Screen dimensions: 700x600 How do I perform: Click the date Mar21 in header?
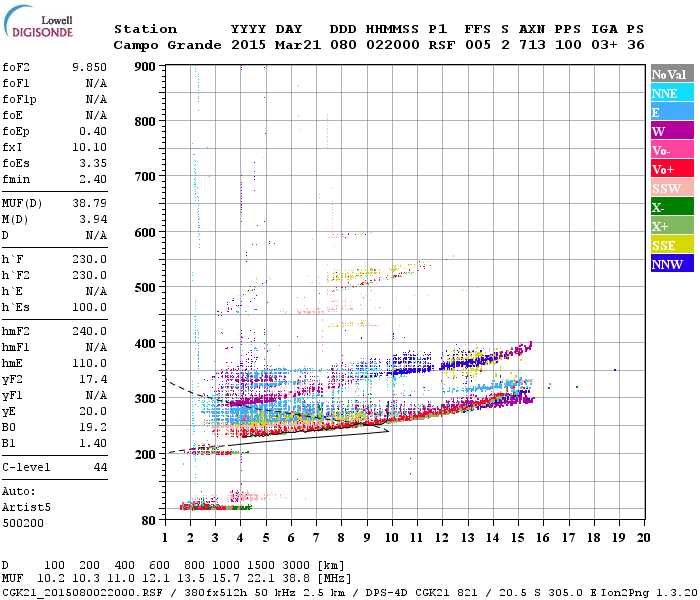tap(298, 45)
